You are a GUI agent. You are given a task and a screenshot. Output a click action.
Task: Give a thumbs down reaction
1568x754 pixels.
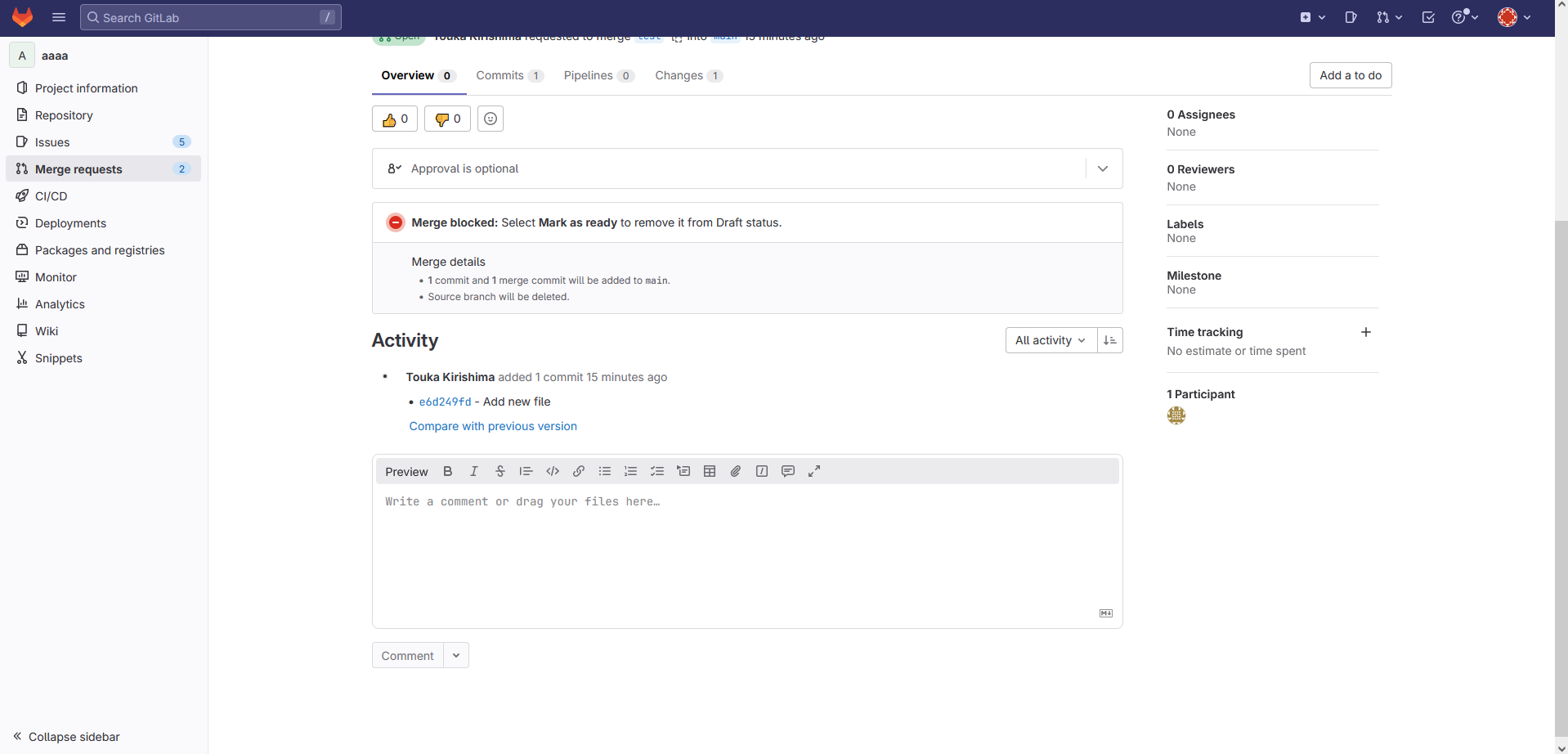point(447,119)
